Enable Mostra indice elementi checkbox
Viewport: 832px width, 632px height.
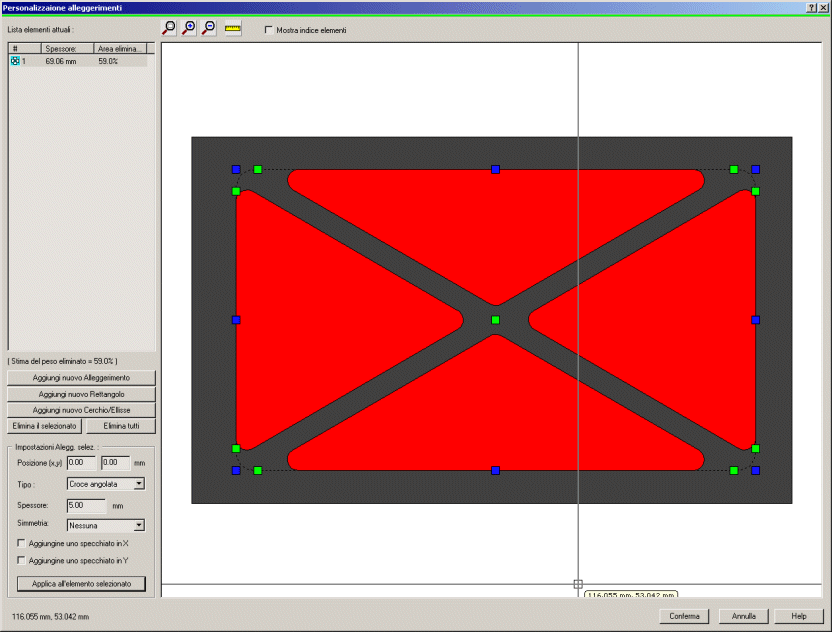268,30
